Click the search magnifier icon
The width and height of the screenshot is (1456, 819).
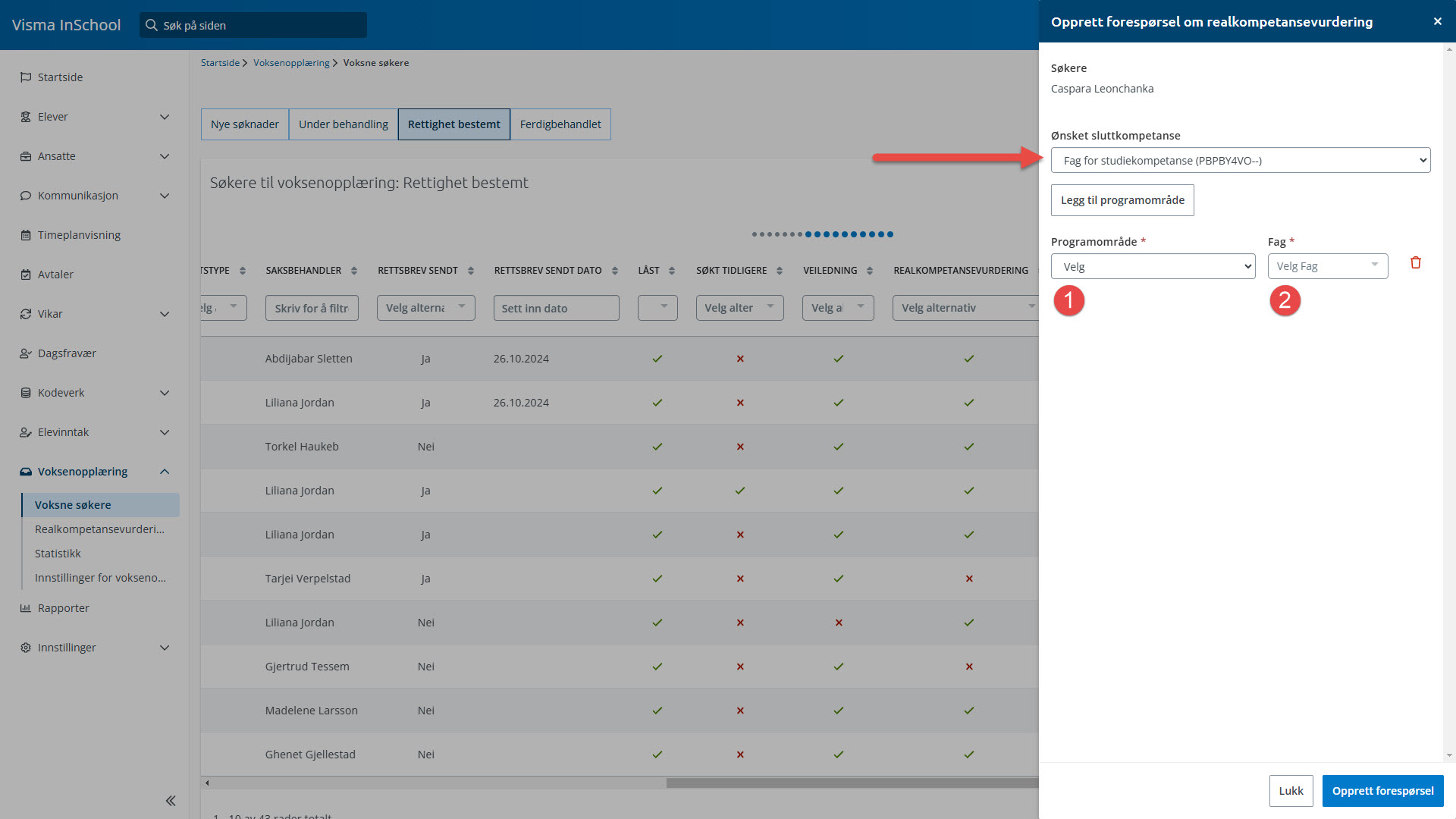point(152,25)
